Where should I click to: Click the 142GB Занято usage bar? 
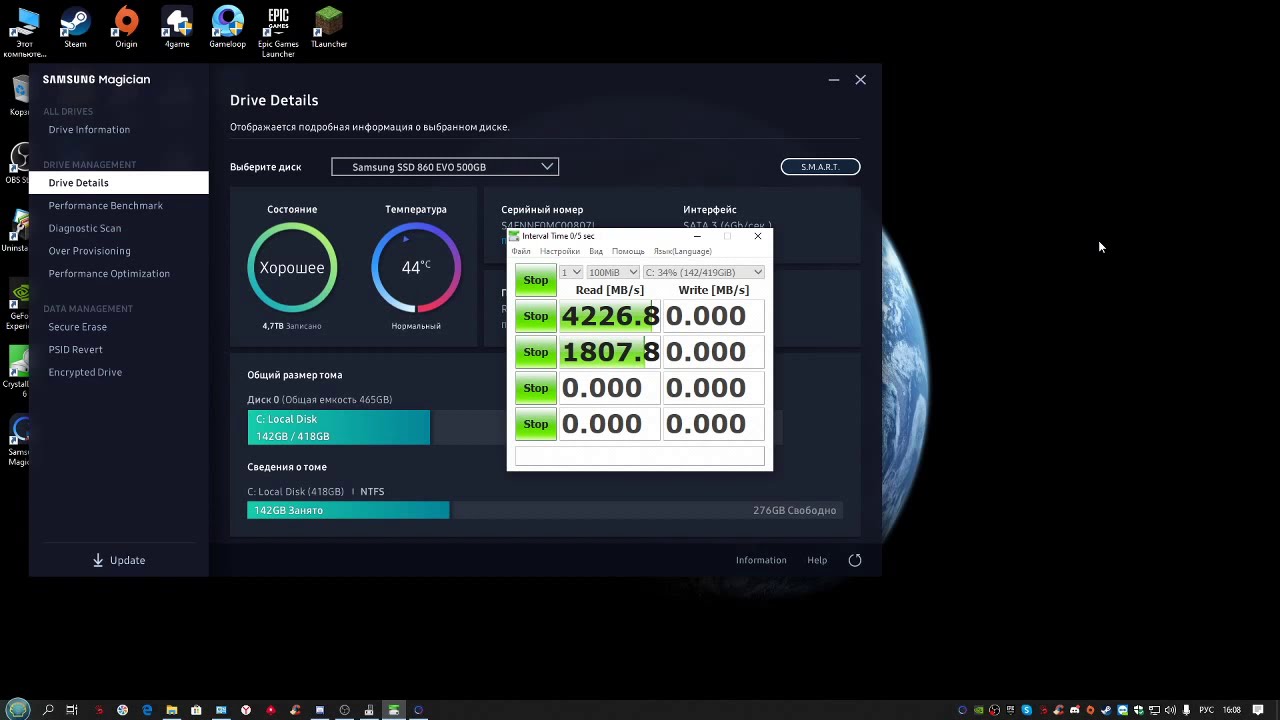[x=348, y=510]
